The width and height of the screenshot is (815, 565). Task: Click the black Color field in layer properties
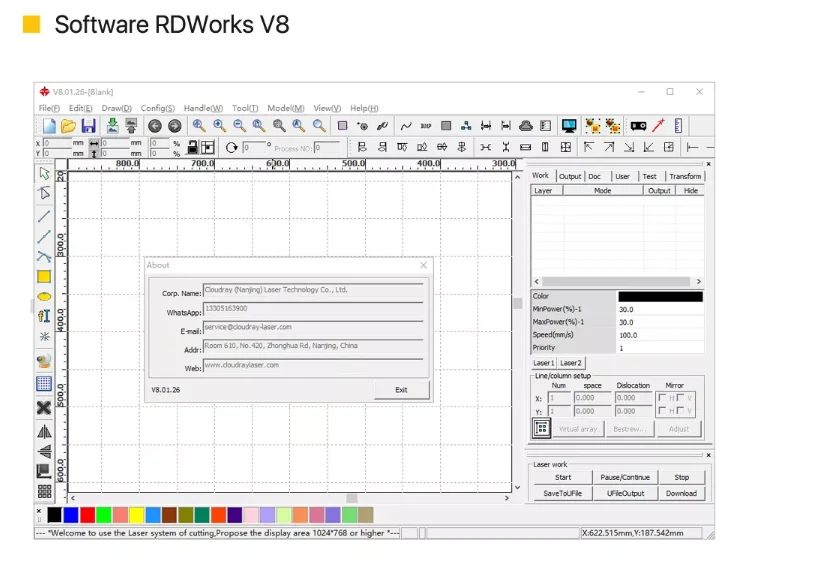[660, 296]
